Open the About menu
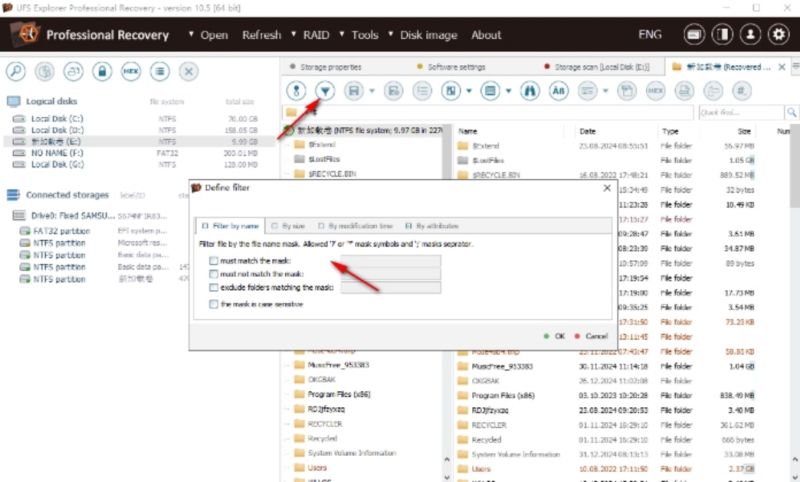Image resolution: width=800 pixels, height=482 pixels. [486, 35]
